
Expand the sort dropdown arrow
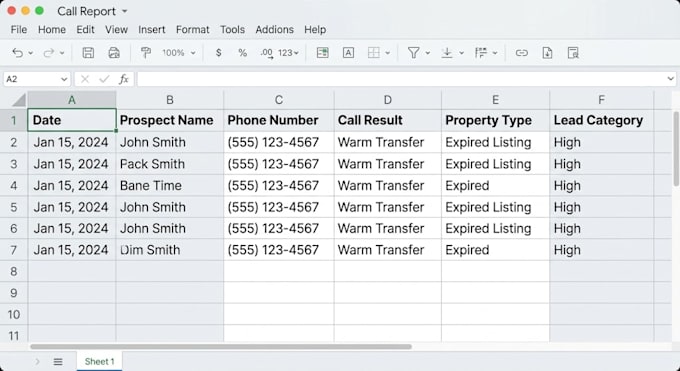pos(495,53)
